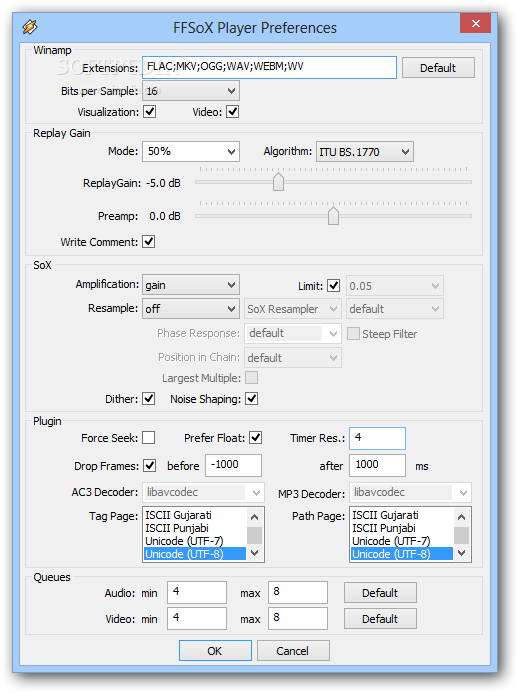
Task: Click the resampler quality dropdown showing default
Action: click(x=395, y=309)
